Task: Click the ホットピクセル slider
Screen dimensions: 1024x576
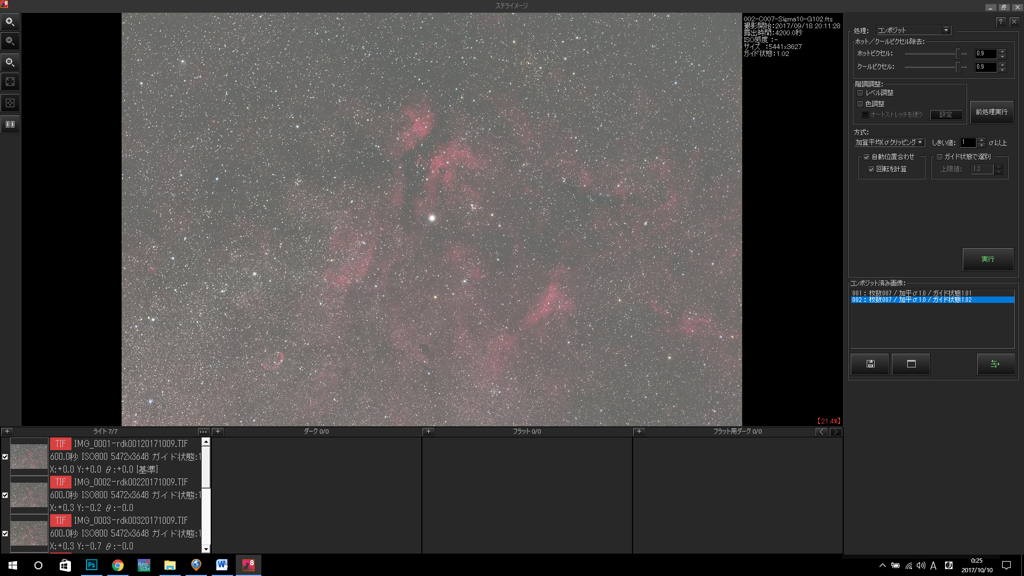Action: 932,54
